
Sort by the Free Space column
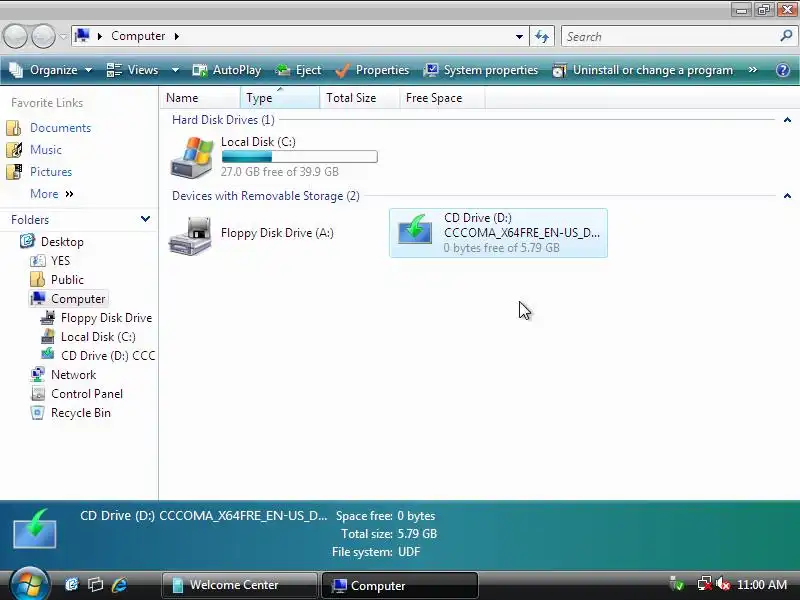coord(442,97)
